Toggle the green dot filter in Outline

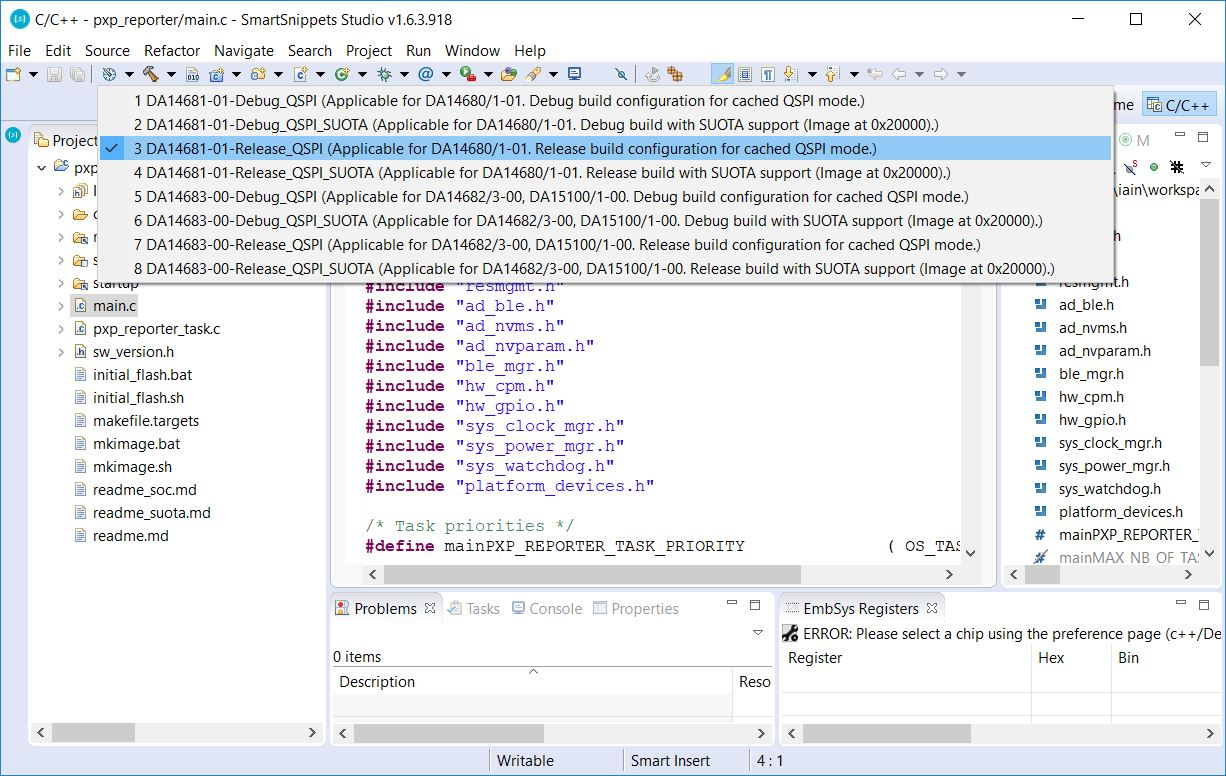click(1154, 166)
